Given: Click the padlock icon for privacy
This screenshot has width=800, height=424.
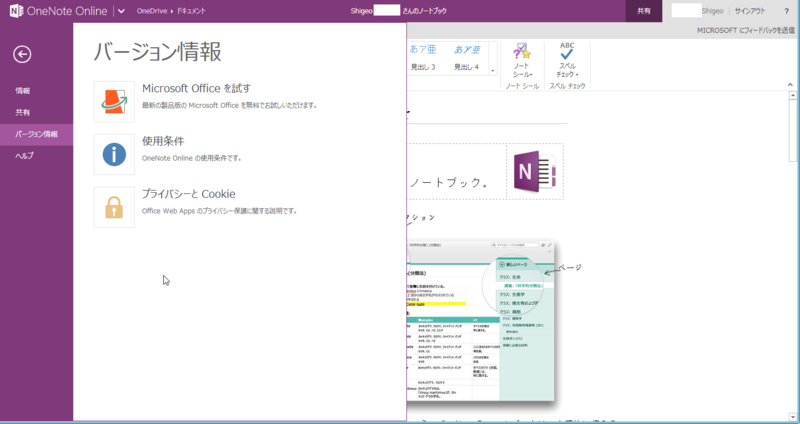Looking at the screenshot, I should [x=114, y=207].
